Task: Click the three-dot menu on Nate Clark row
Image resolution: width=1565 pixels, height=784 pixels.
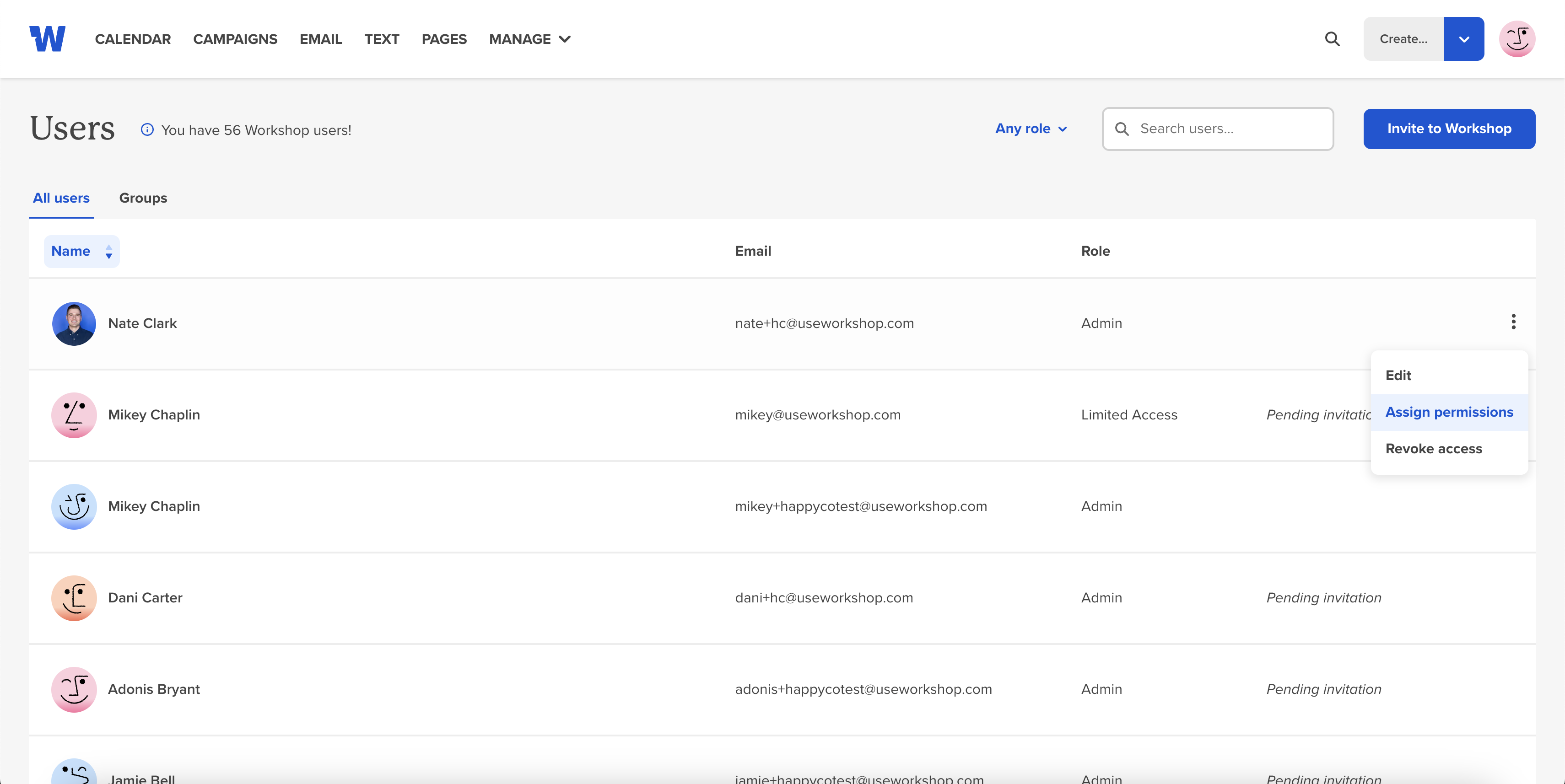Action: point(1513,322)
